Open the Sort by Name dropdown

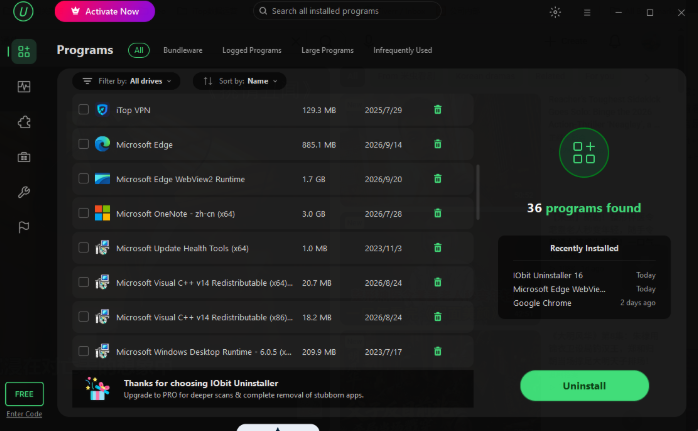239,81
